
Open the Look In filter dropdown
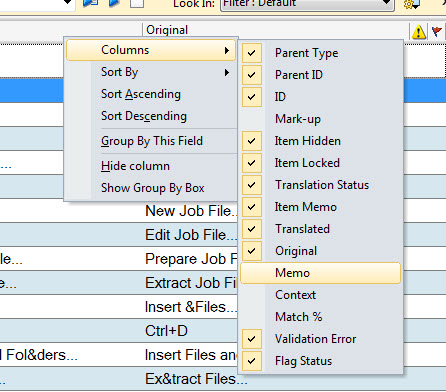click(307, 4)
